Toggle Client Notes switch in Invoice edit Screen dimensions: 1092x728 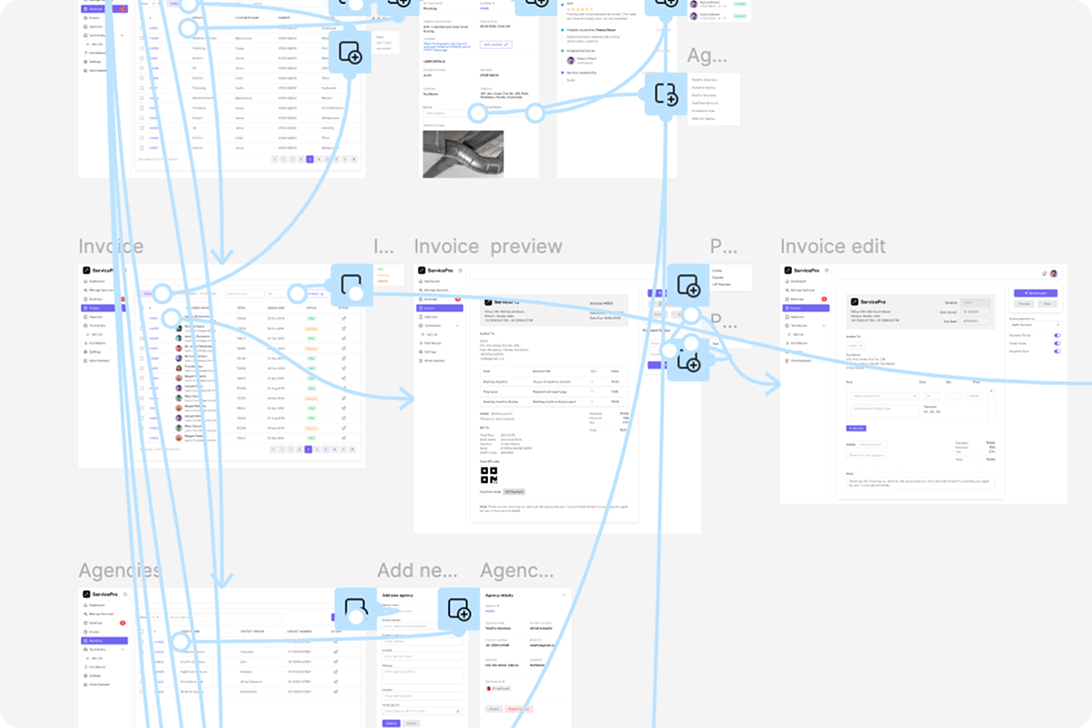click(x=1057, y=343)
